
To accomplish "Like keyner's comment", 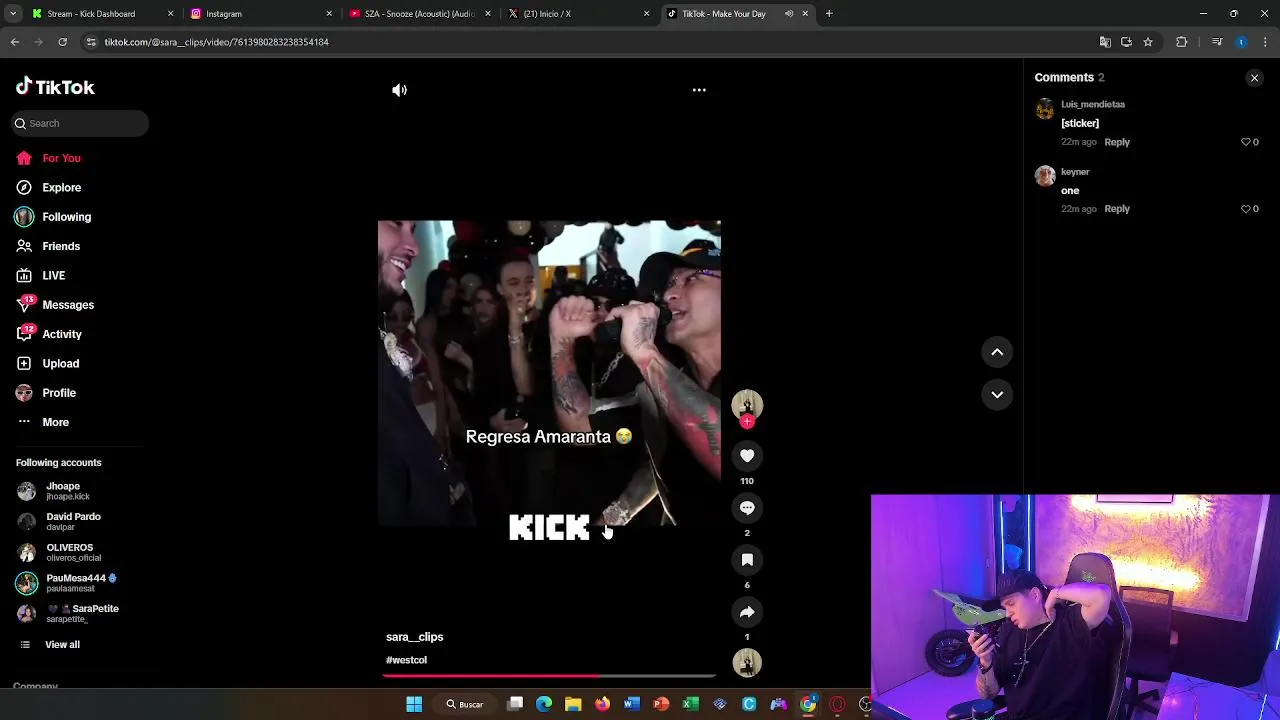I will (x=1246, y=209).
